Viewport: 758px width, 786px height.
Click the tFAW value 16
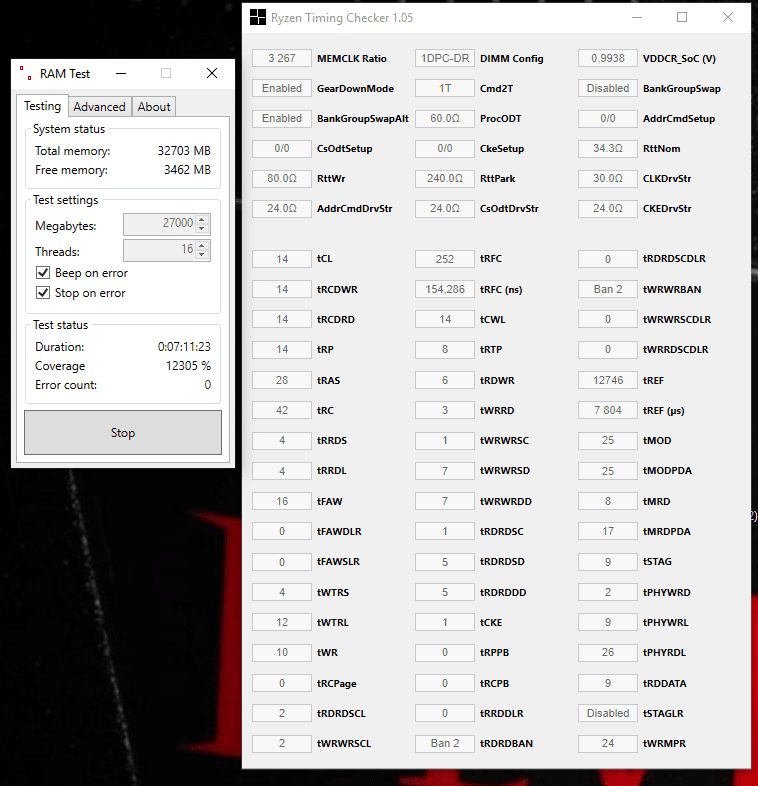282,501
